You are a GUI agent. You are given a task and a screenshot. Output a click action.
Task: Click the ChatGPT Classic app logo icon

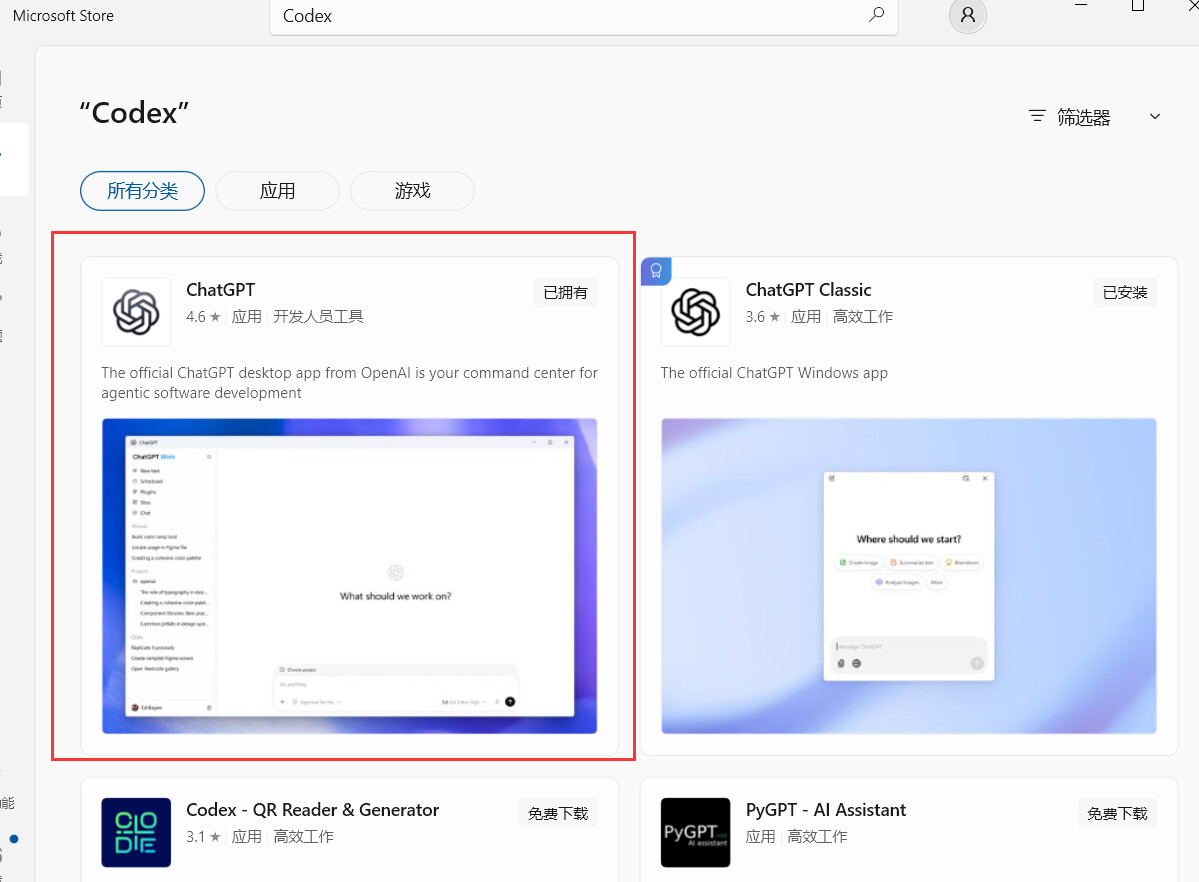(695, 312)
